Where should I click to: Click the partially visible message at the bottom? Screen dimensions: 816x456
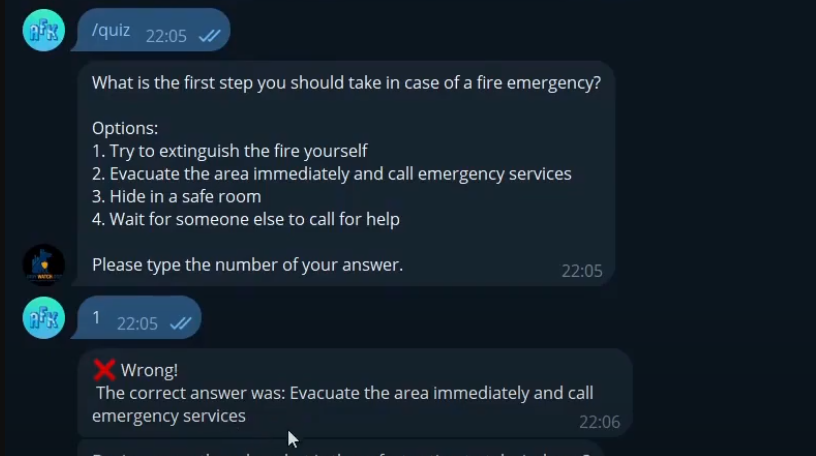(340, 450)
